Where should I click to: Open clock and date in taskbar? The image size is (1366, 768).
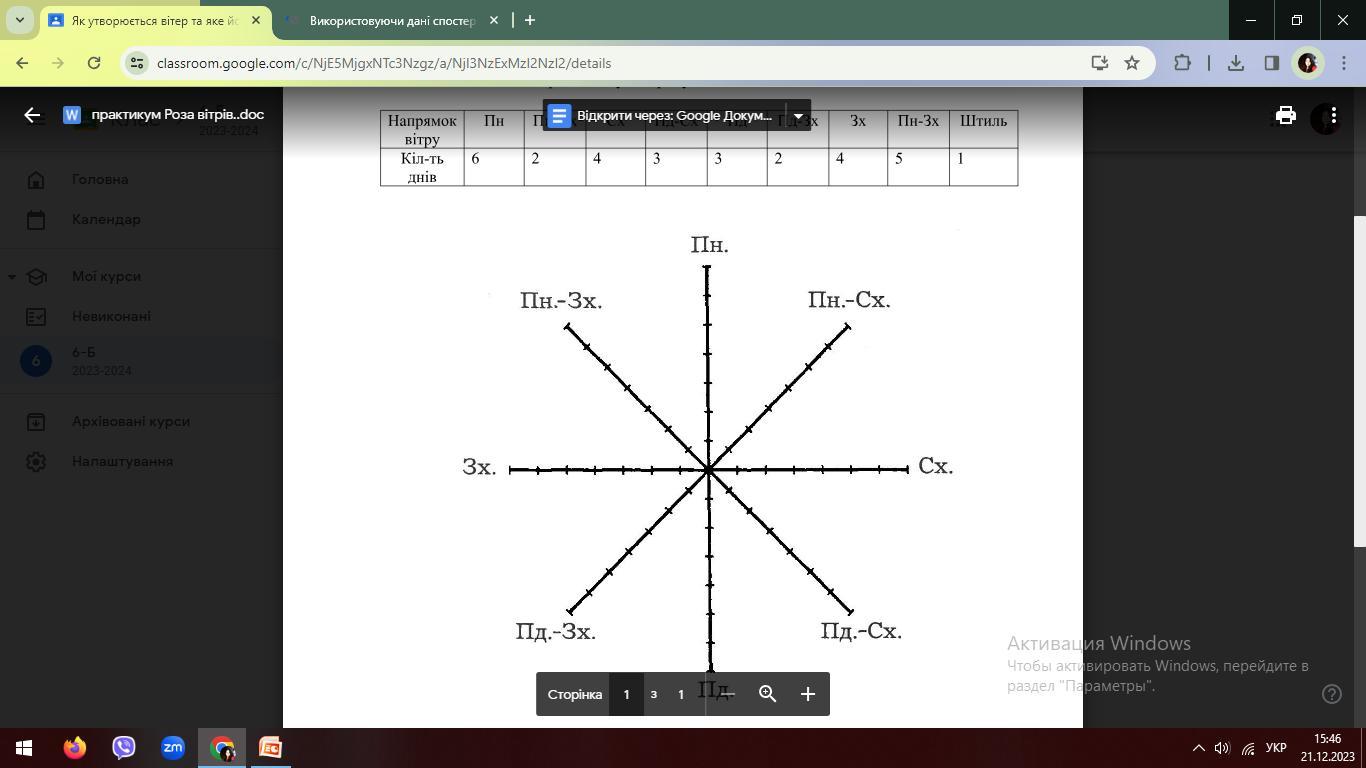click(x=1327, y=748)
